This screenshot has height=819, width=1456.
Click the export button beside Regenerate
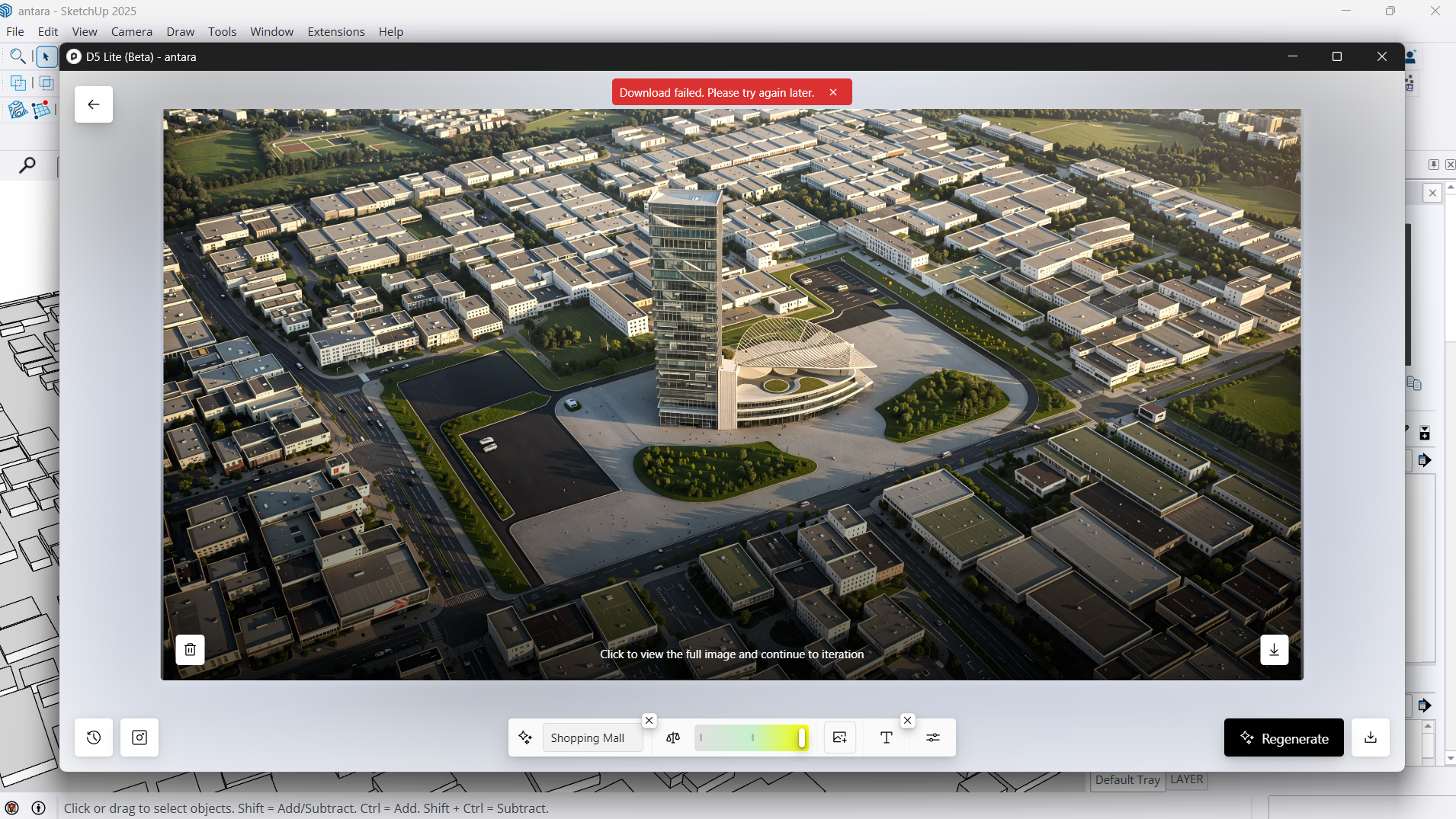(x=1370, y=737)
